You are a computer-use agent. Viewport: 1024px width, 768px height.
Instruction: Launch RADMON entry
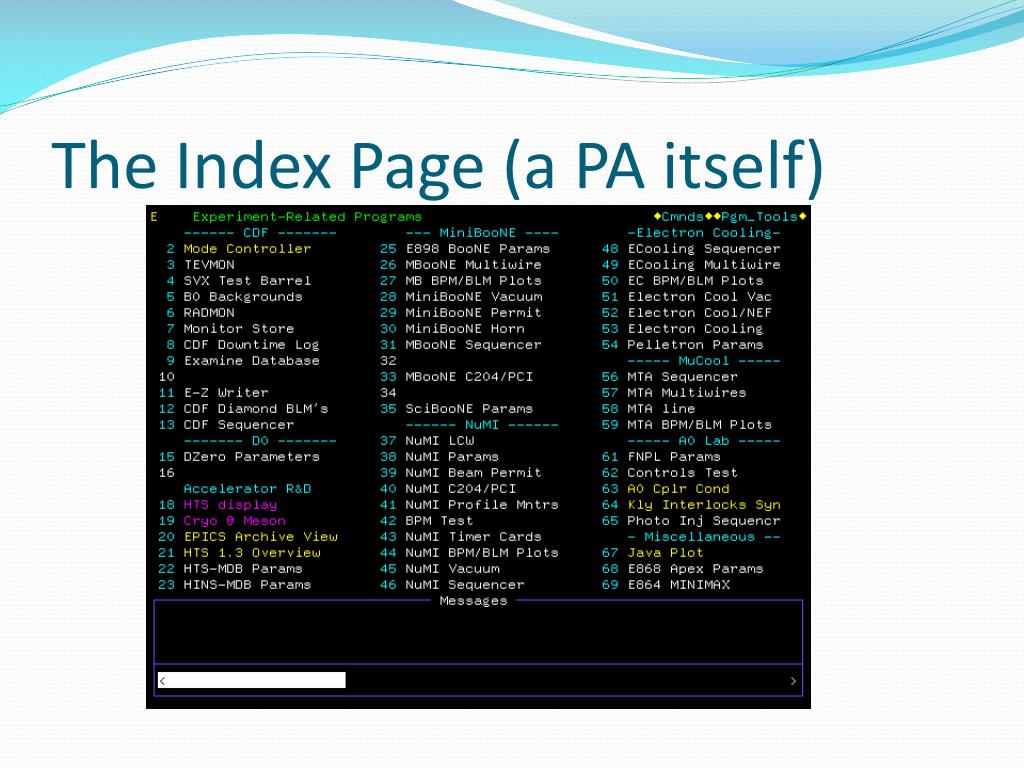pyautogui.click(x=209, y=312)
